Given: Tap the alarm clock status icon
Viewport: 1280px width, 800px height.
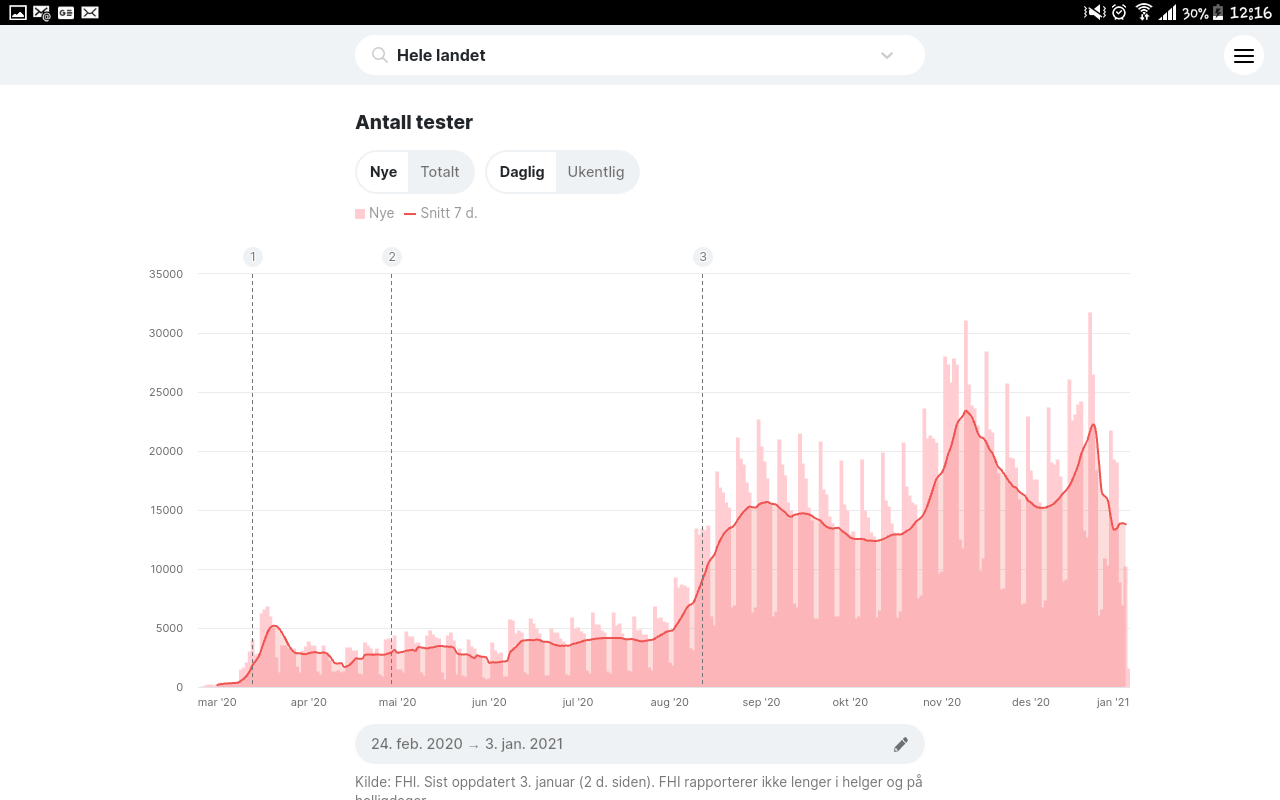Looking at the screenshot, I should coord(1119,12).
